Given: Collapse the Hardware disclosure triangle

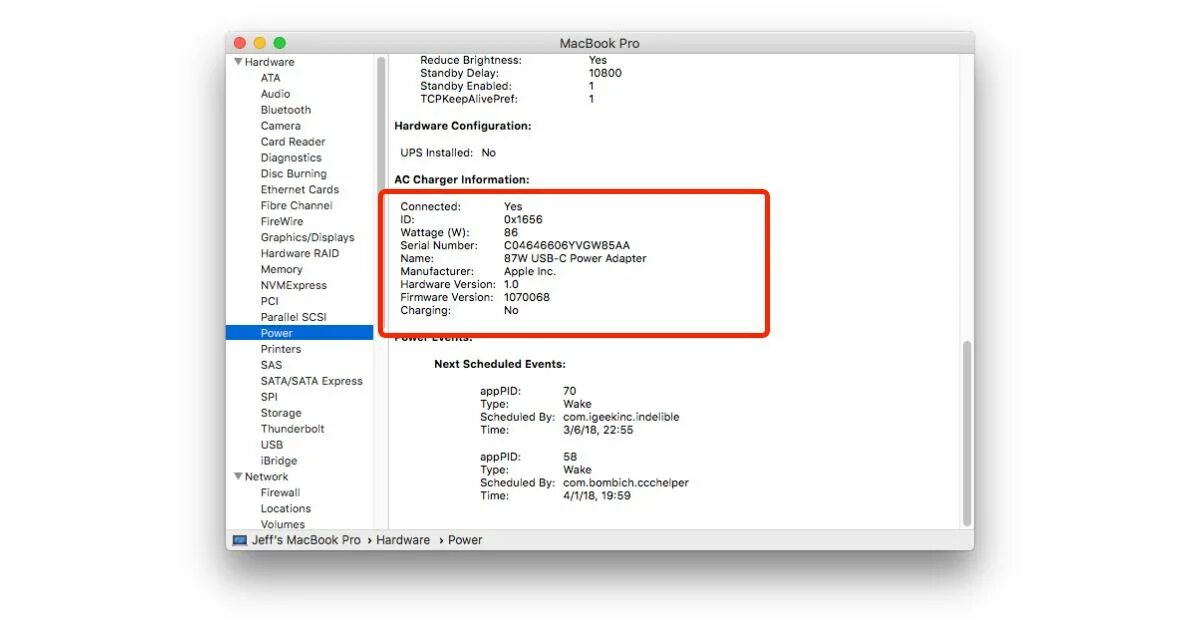Looking at the screenshot, I should [238, 62].
